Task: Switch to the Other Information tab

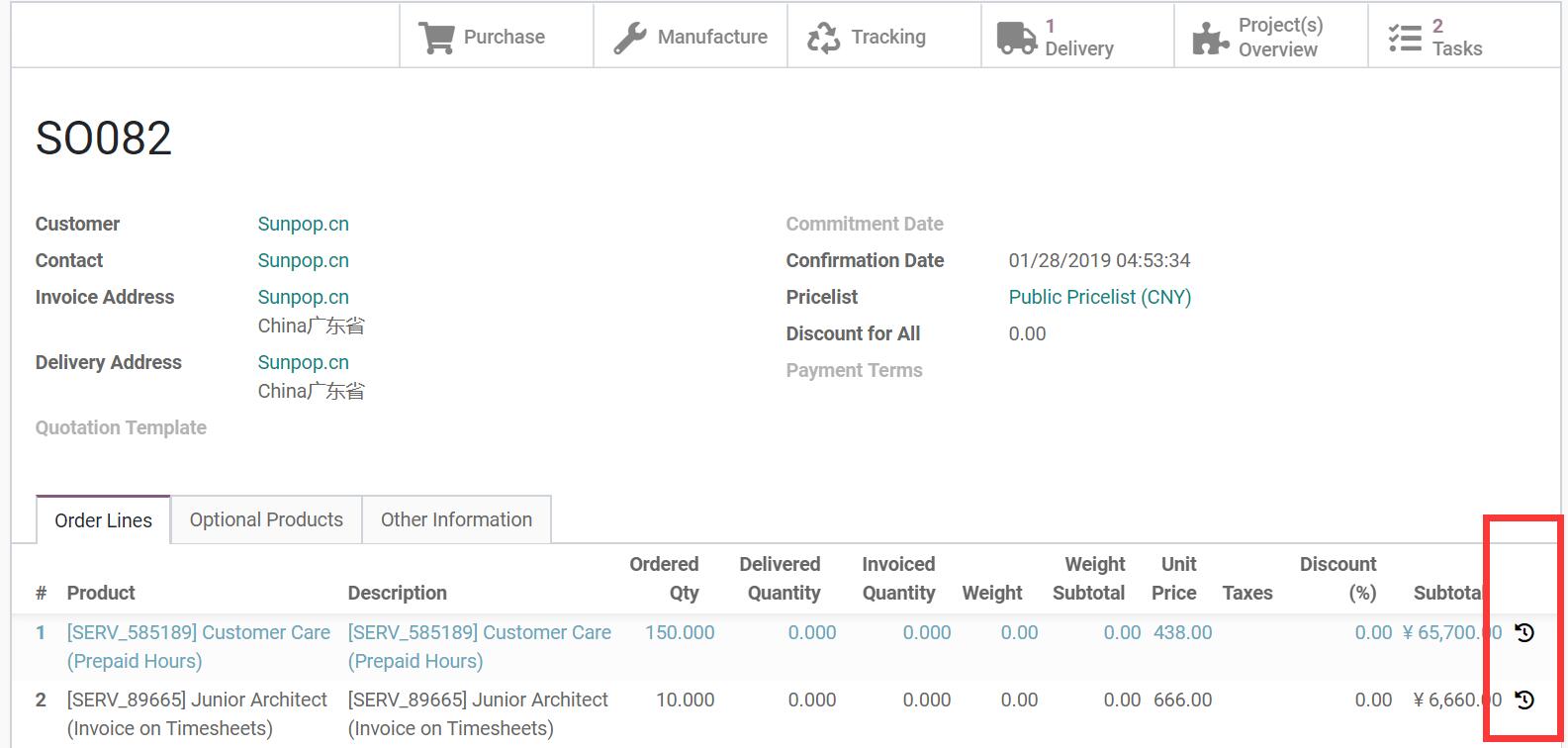Action: (x=456, y=520)
